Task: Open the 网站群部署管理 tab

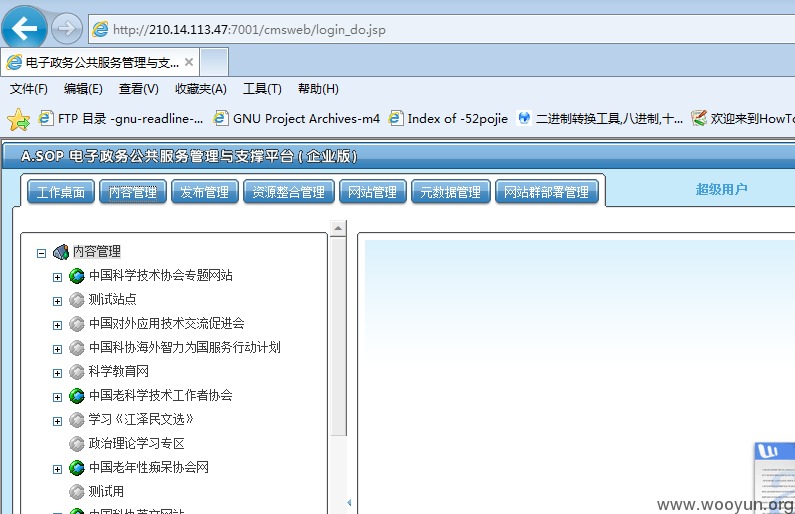Action: click(x=547, y=192)
